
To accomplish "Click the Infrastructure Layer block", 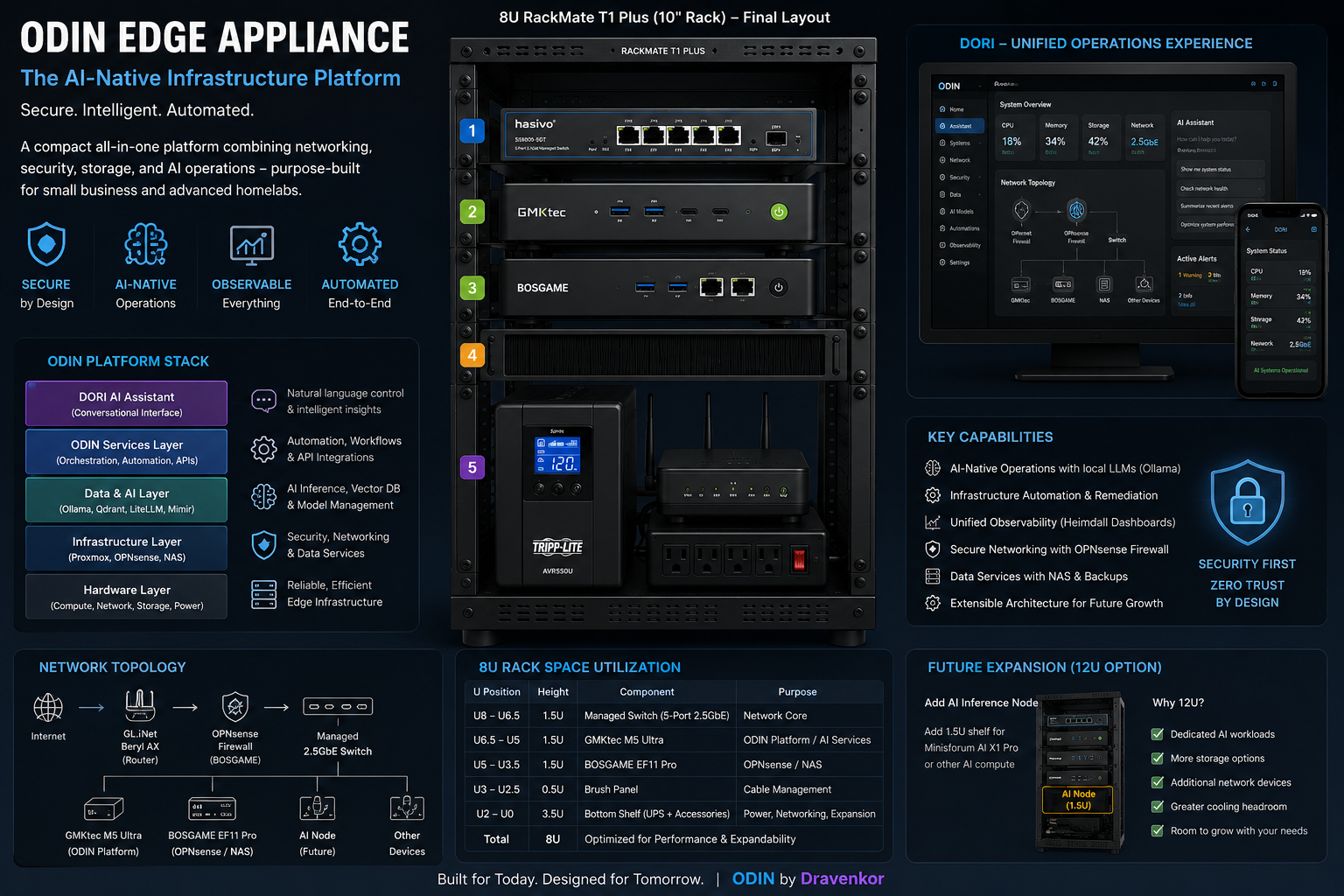I will [127, 549].
